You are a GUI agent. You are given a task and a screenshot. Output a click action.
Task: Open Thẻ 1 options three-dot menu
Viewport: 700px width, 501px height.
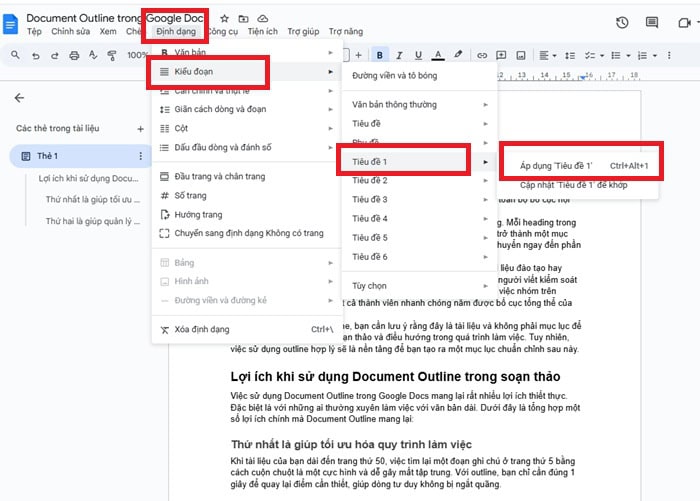pos(141,156)
